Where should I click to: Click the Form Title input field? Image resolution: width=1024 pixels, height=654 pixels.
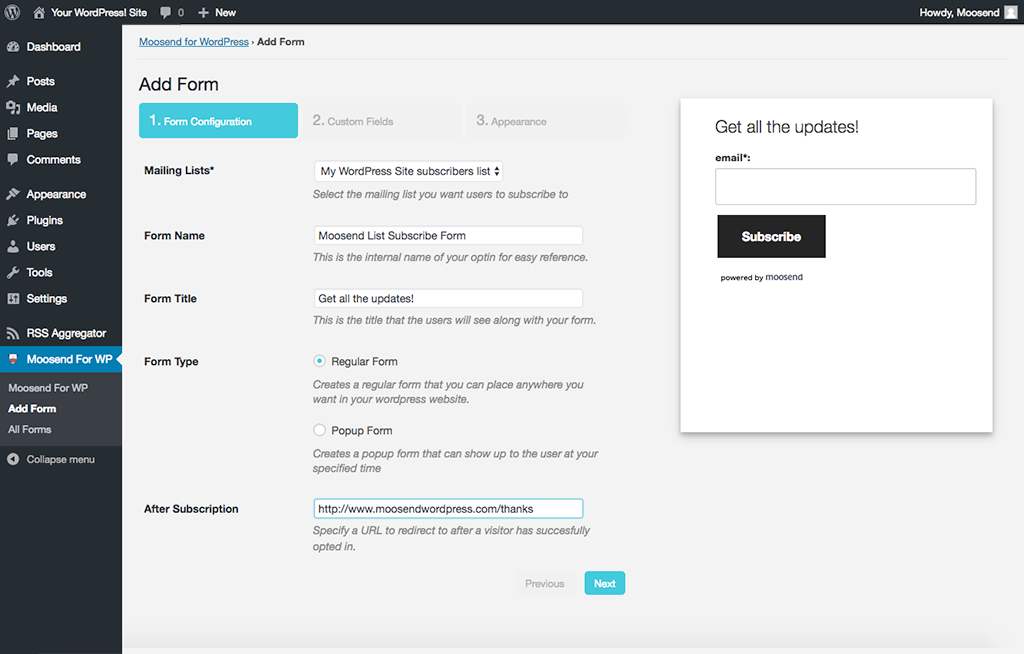coord(448,299)
